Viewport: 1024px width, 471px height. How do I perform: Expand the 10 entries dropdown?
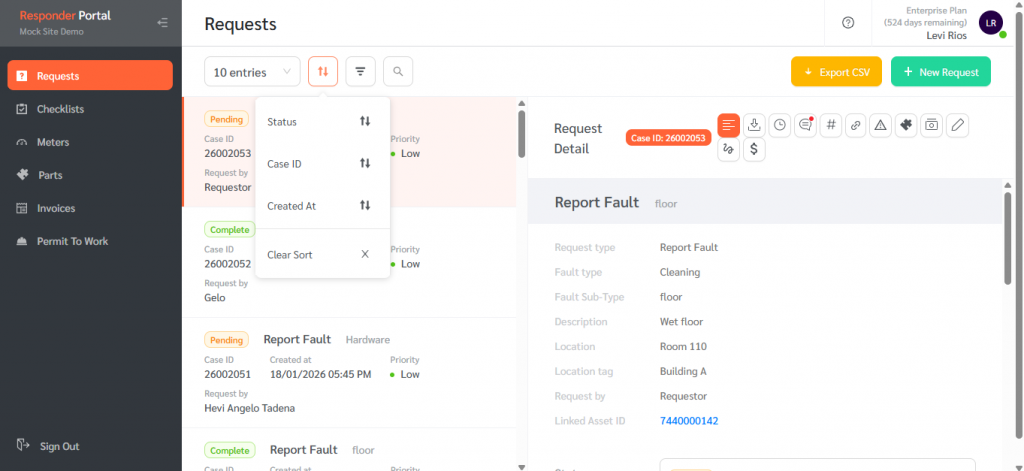(x=251, y=71)
